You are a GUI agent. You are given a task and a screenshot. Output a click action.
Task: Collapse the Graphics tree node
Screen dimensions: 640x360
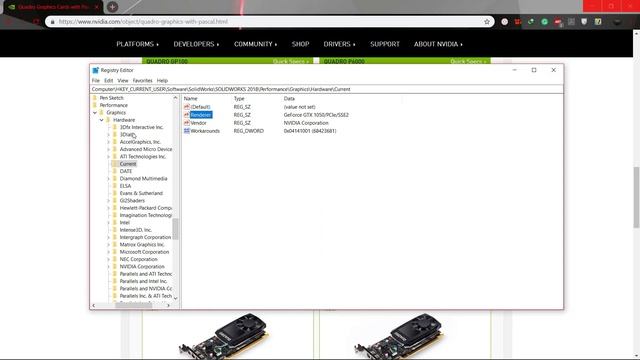[95, 113]
